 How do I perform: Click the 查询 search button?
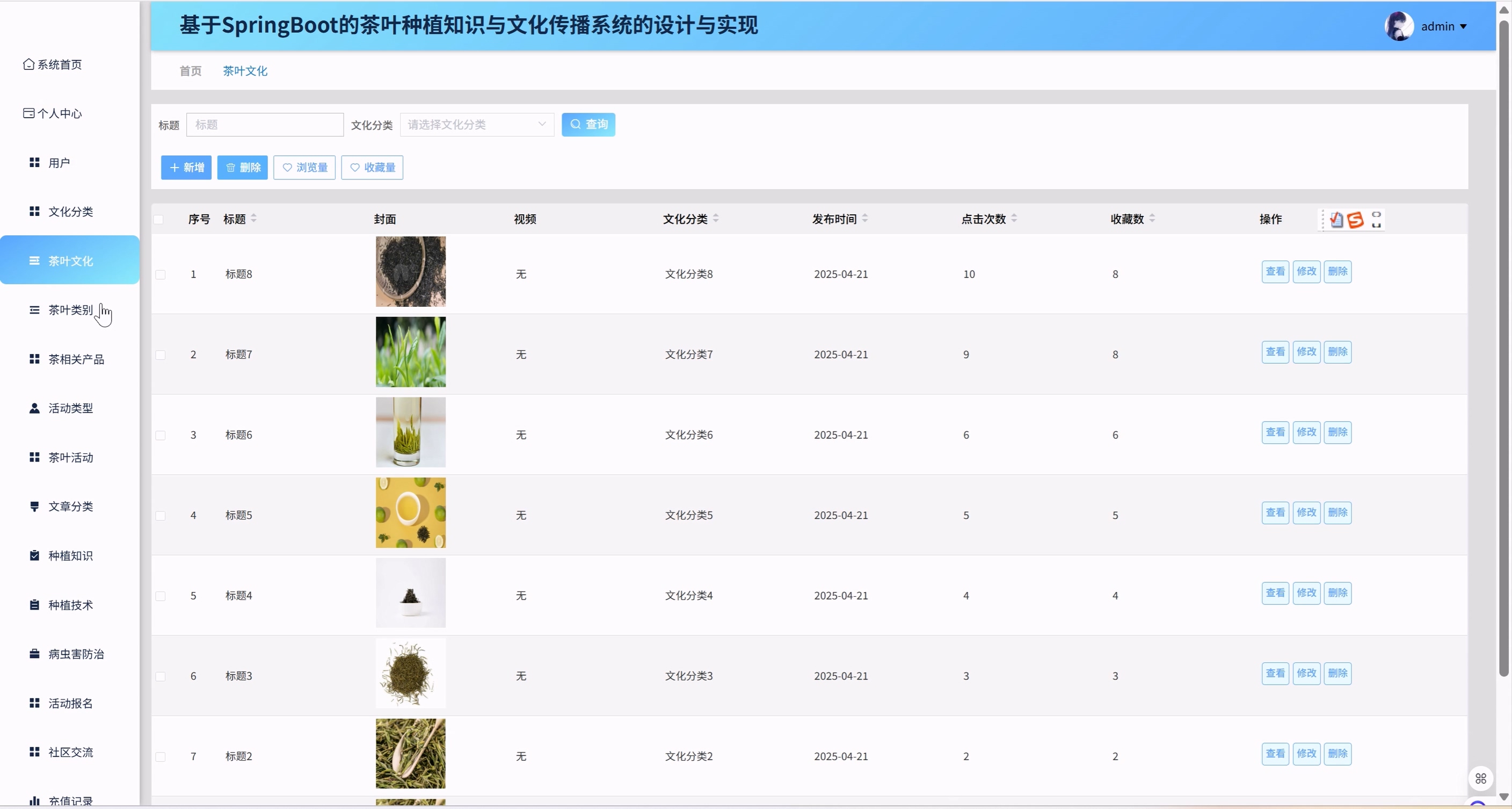pos(588,125)
